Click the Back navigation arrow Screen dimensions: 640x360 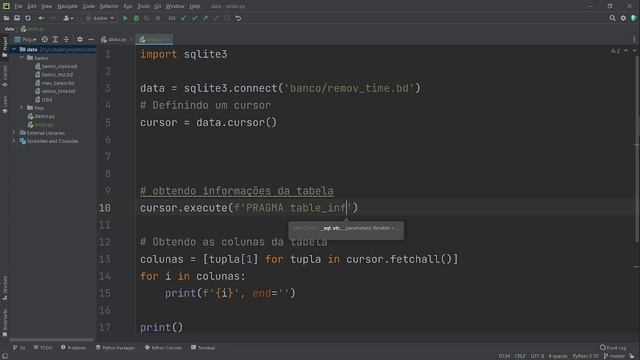pyautogui.click(x=41, y=18)
